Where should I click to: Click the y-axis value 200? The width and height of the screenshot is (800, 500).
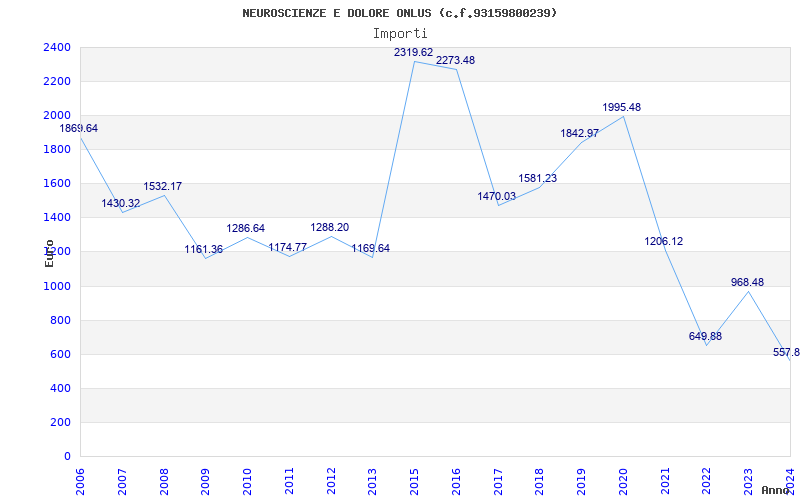pyautogui.click(x=61, y=422)
